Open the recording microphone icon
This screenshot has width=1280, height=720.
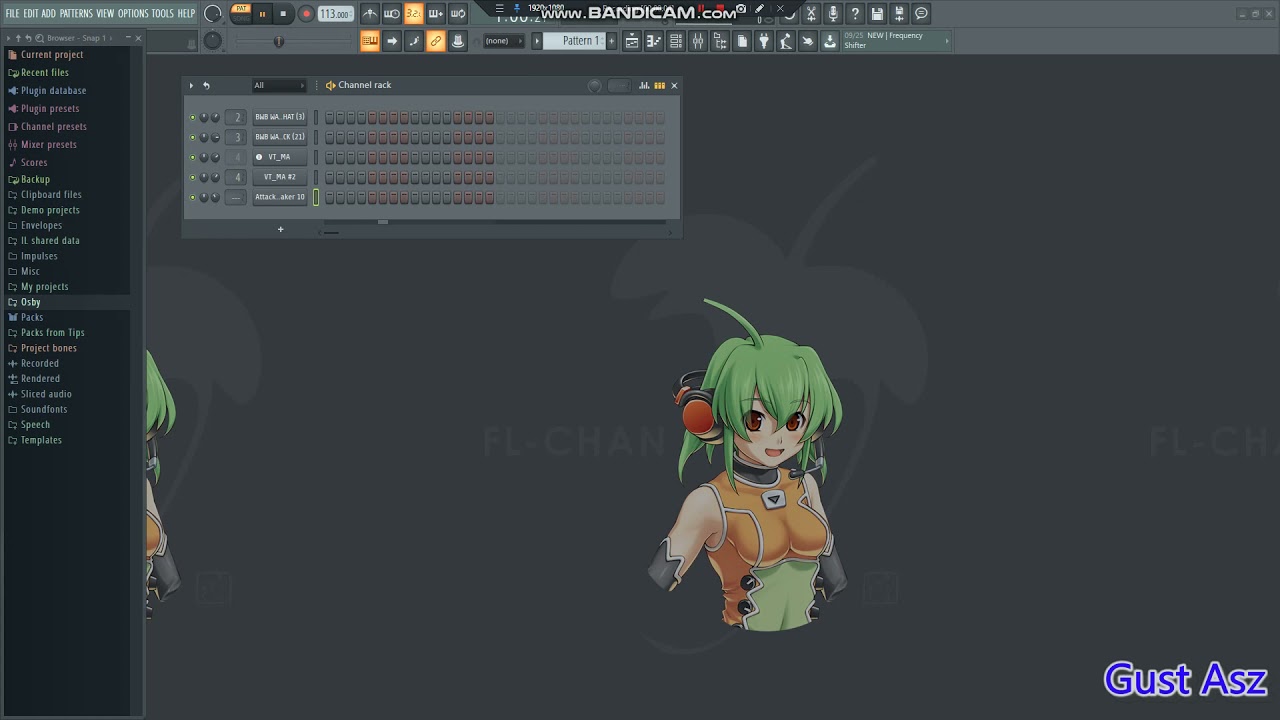click(x=833, y=14)
